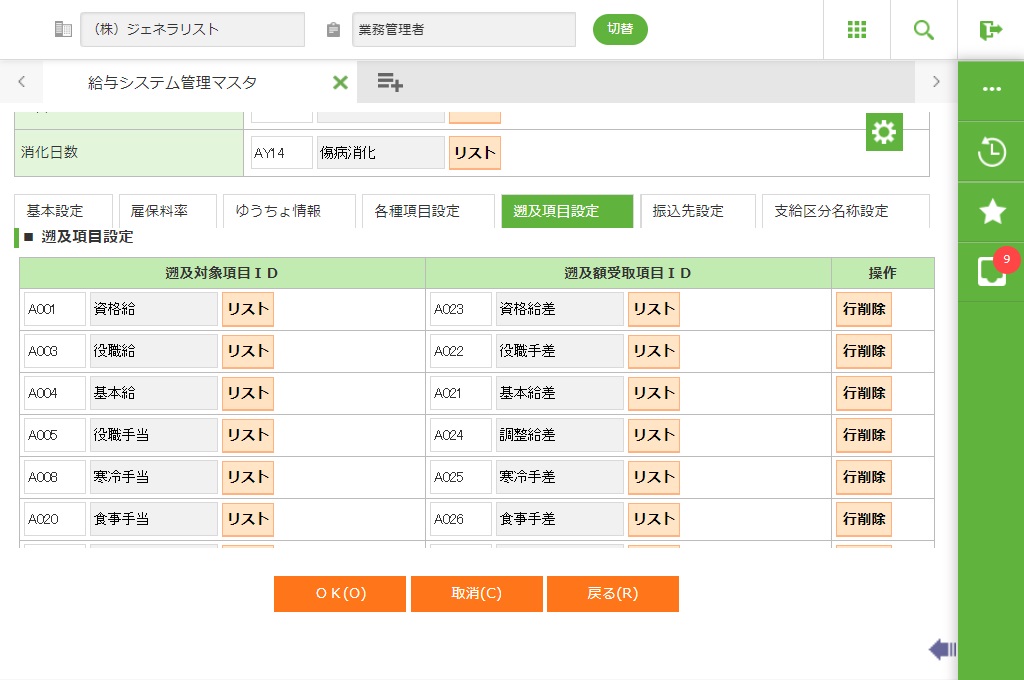This screenshot has height=680, width=1024.
Task: Delete the row for A001 資格給
Action: 864,309
